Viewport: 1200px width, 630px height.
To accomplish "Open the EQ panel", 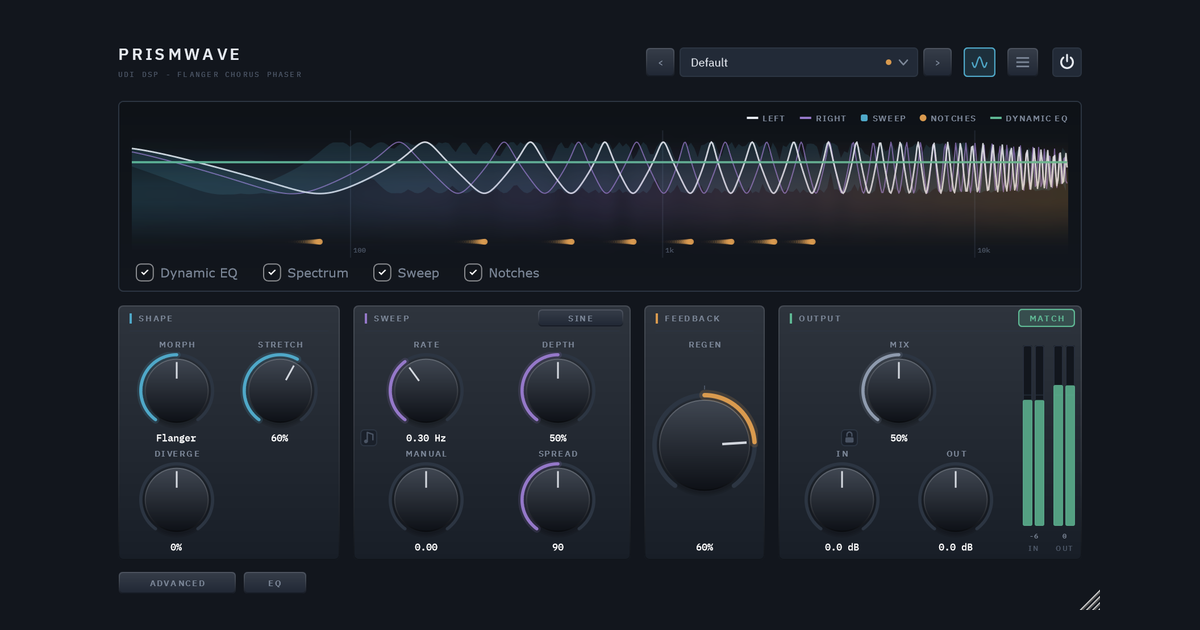I will pyautogui.click(x=275, y=583).
